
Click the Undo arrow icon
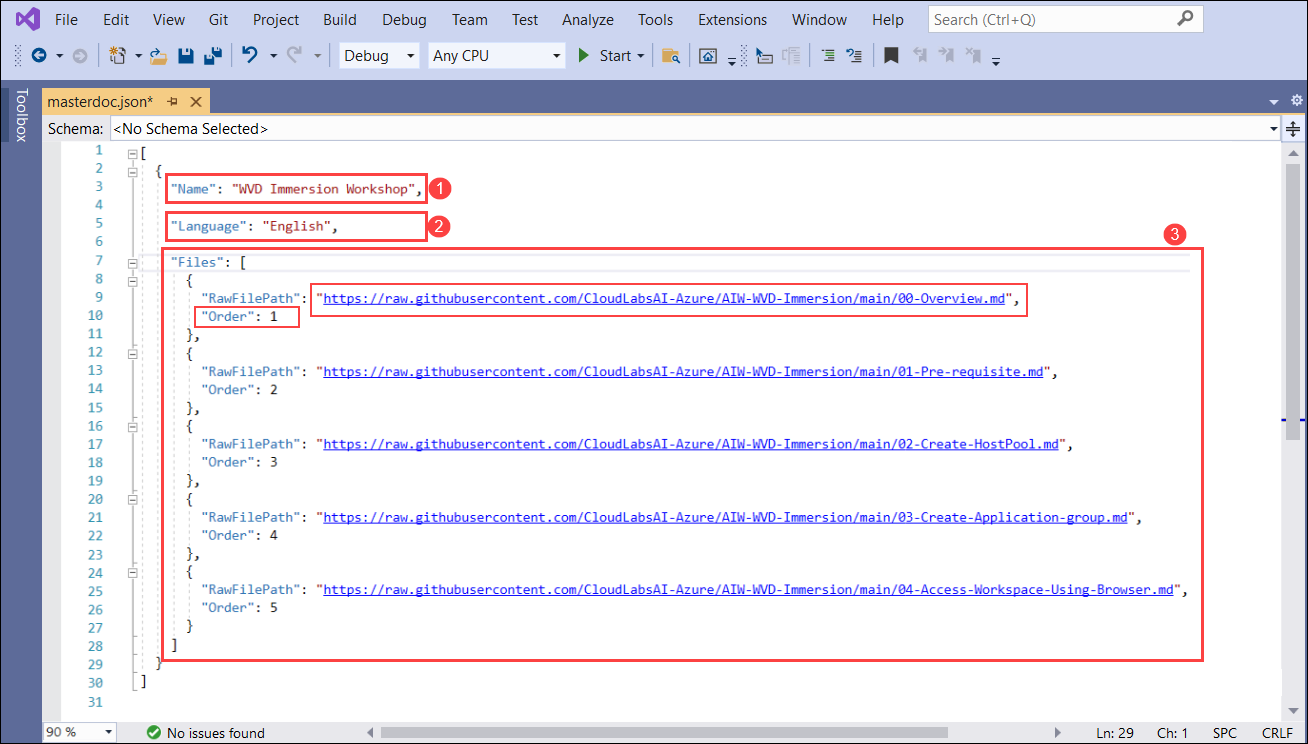[x=251, y=56]
